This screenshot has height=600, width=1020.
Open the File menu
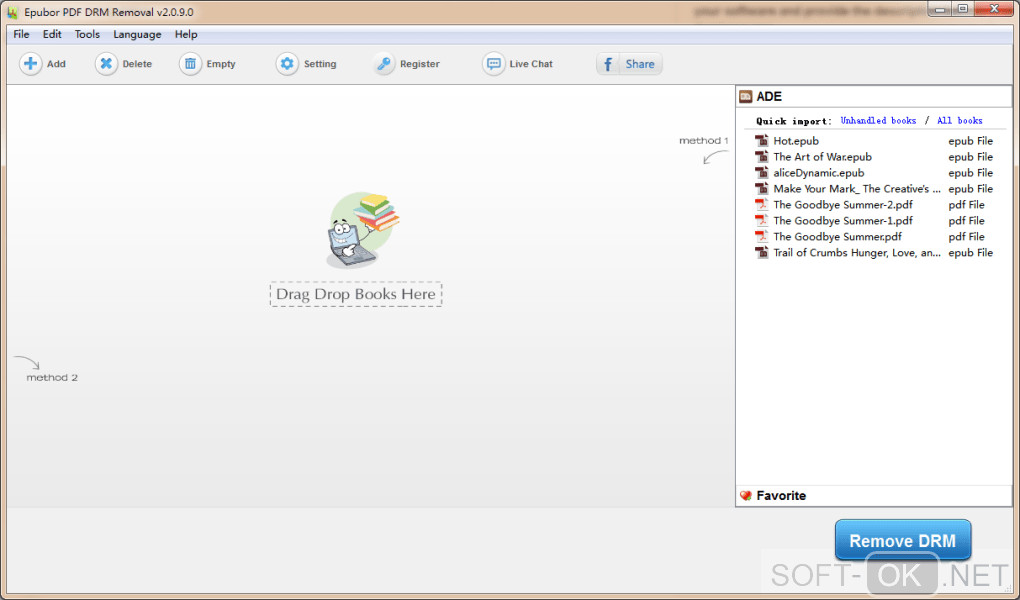pyautogui.click(x=21, y=34)
